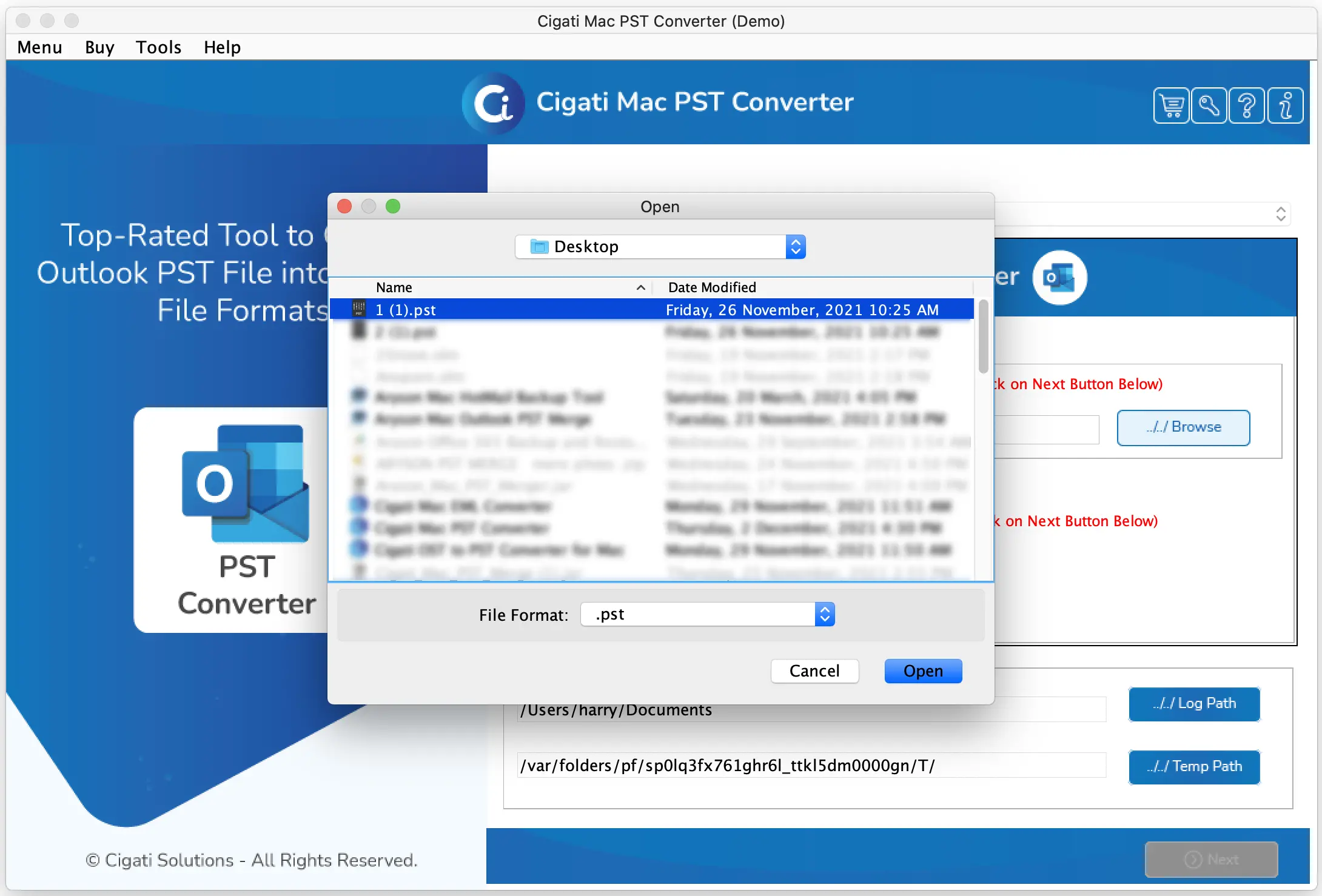Click the PST file icon beside 1 (1).pst

(x=359, y=309)
